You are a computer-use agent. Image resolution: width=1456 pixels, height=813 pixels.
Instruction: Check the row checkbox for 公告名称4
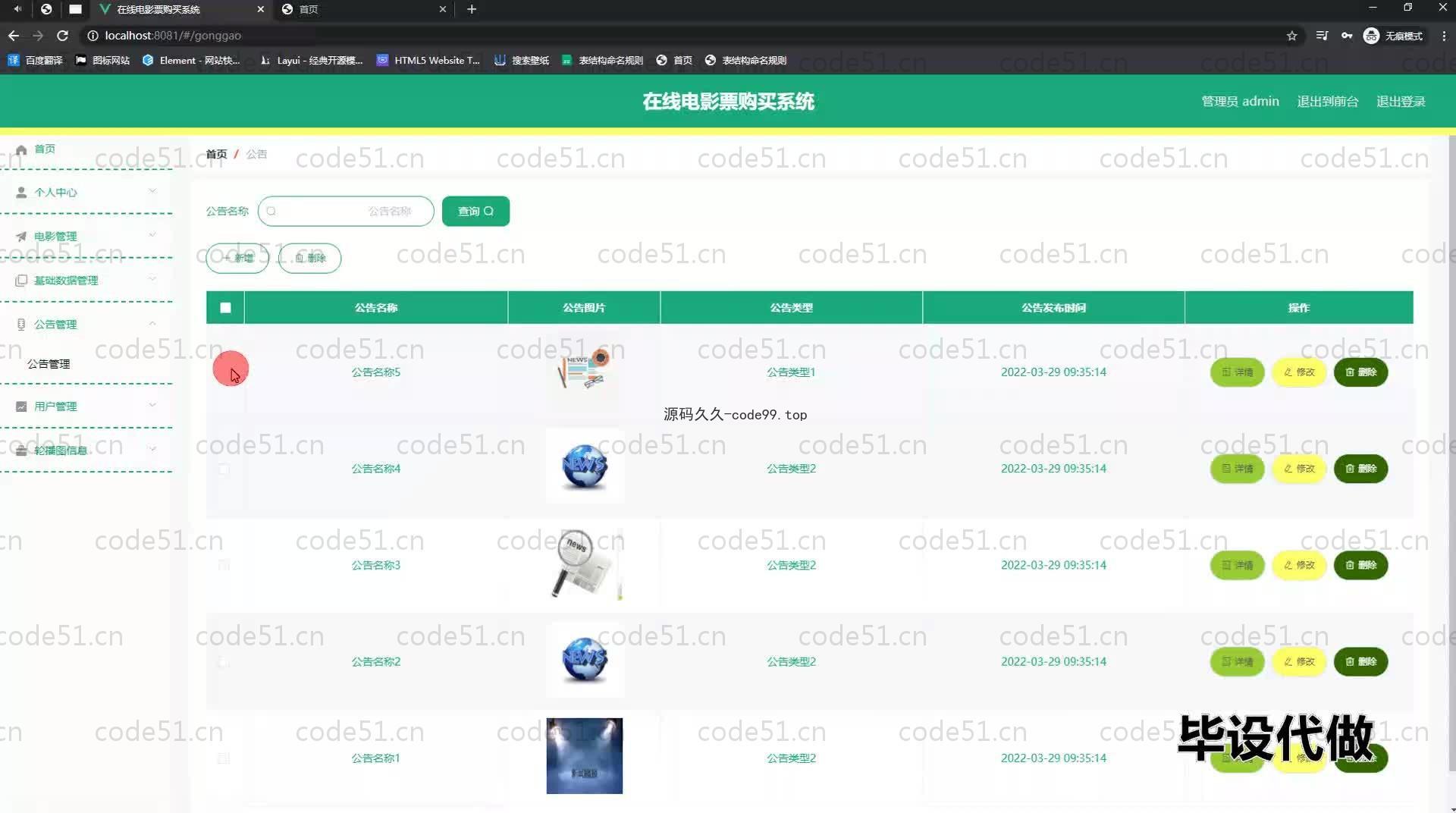tap(224, 469)
